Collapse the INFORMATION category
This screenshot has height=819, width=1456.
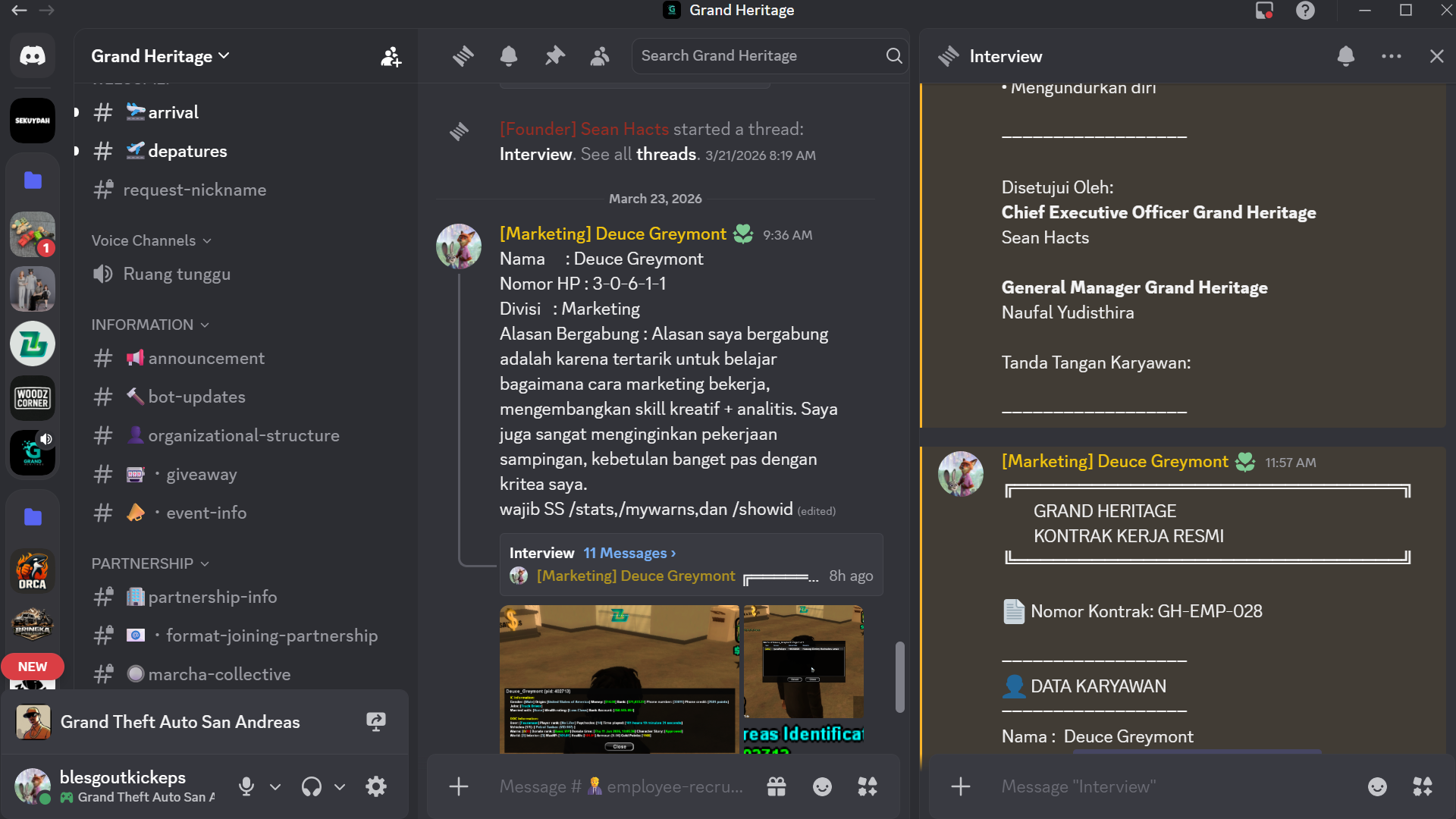(149, 325)
